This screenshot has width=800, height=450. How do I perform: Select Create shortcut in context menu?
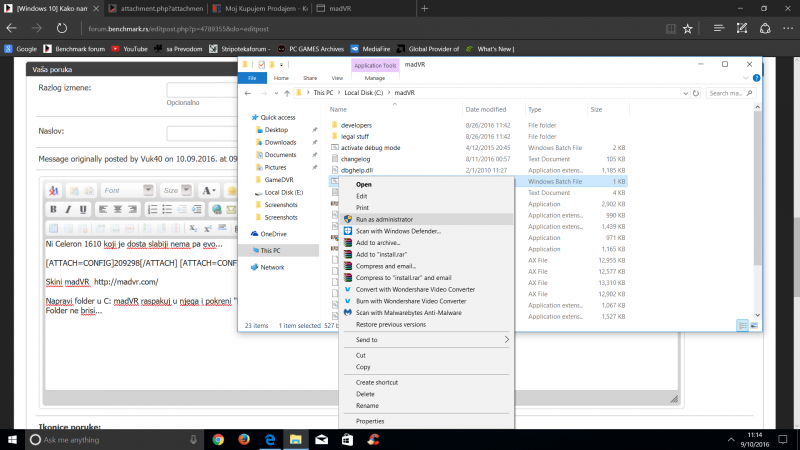[426, 382]
